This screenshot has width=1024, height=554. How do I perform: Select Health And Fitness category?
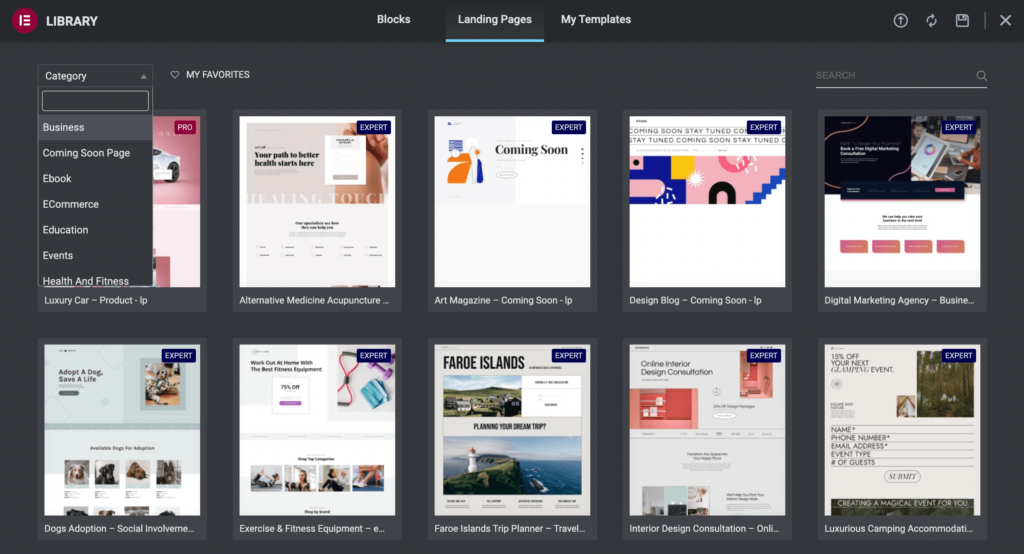tap(95, 280)
